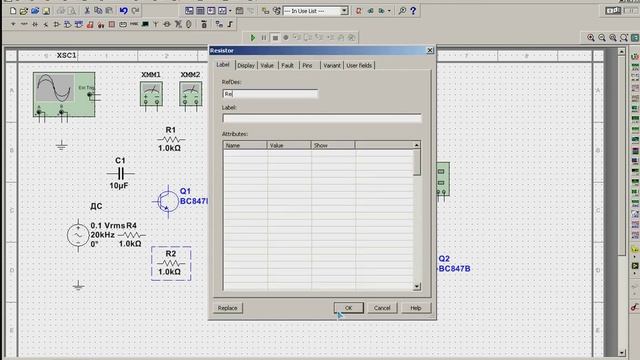The image size is (640, 360).
Task: Start simulation with the green Run button
Action: (x=253, y=38)
